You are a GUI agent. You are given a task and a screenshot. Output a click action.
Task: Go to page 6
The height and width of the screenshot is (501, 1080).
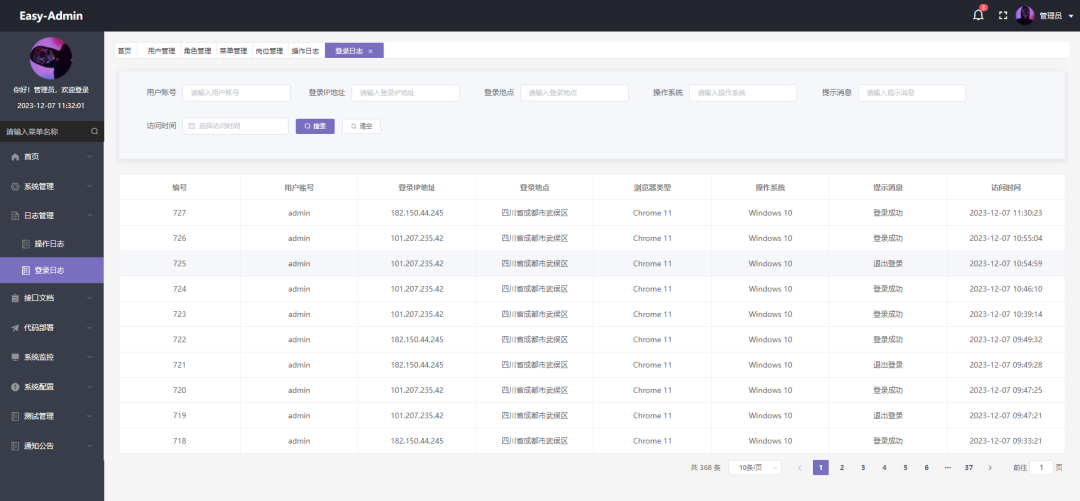click(926, 467)
